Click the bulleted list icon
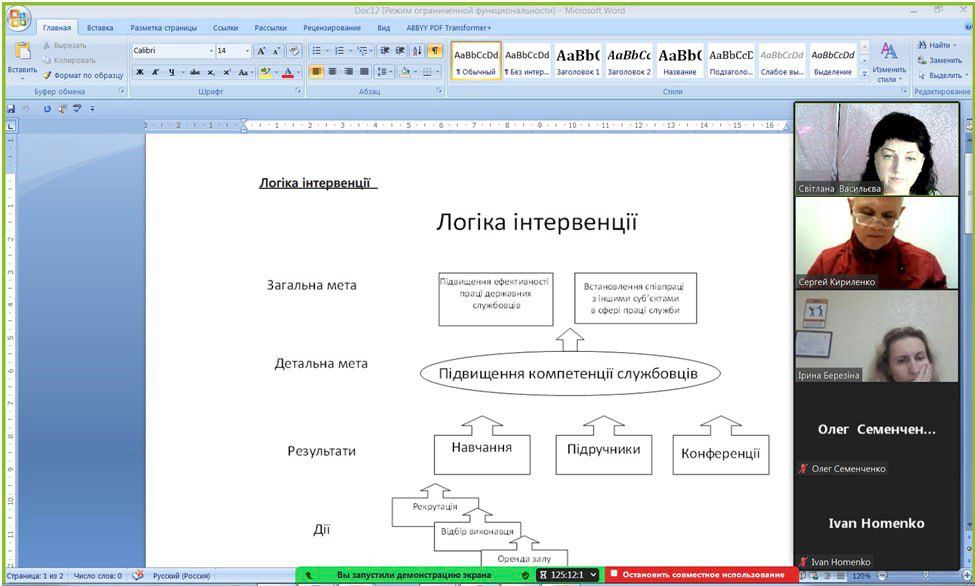The width and height of the screenshot is (975, 586). click(x=317, y=51)
